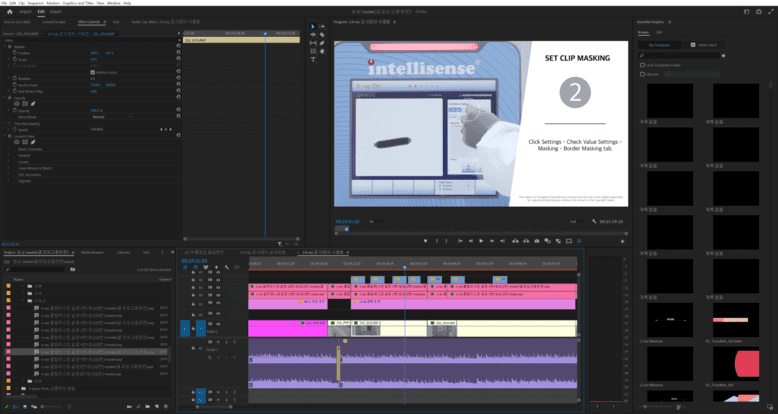
Task: Create rectangle mask under Opacity
Action: coord(25,104)
